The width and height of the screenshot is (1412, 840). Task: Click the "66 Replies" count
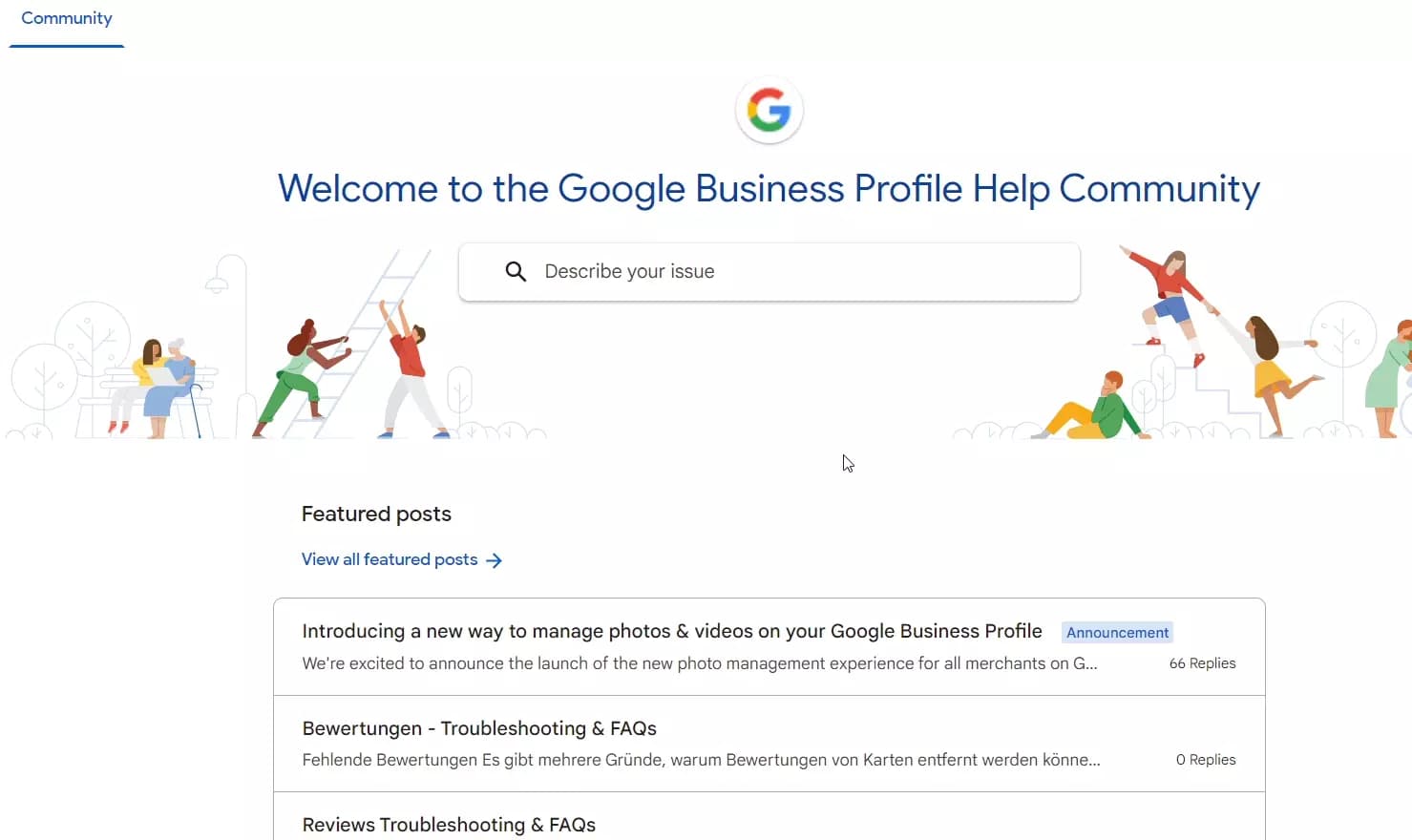click(1202, 663)
